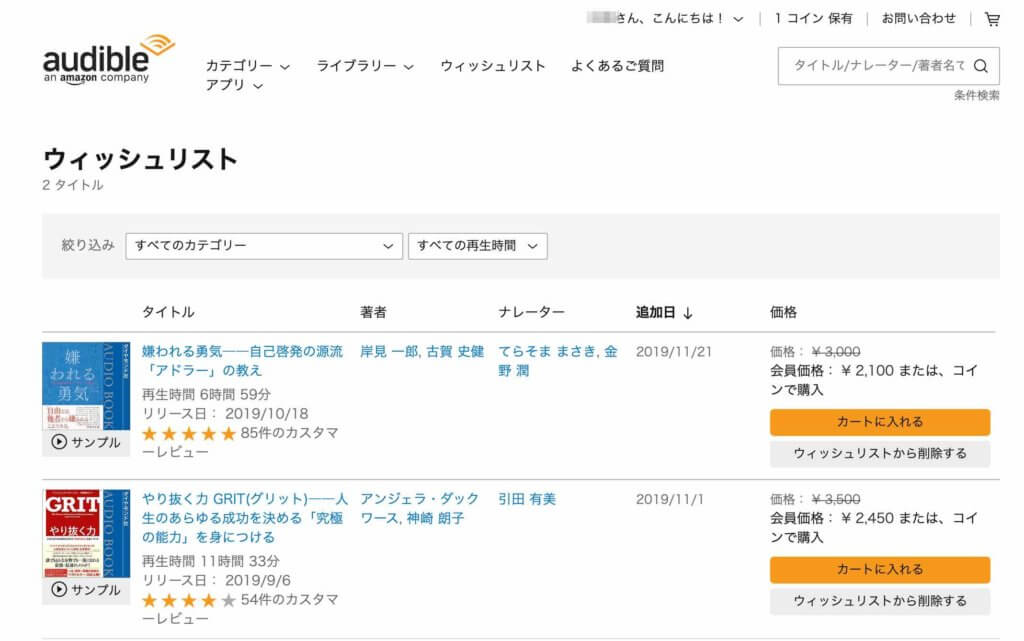Click star rating of 嫌われる勇気
The width and height of the screenshot is (1024, 641).
tap(188, 434)
